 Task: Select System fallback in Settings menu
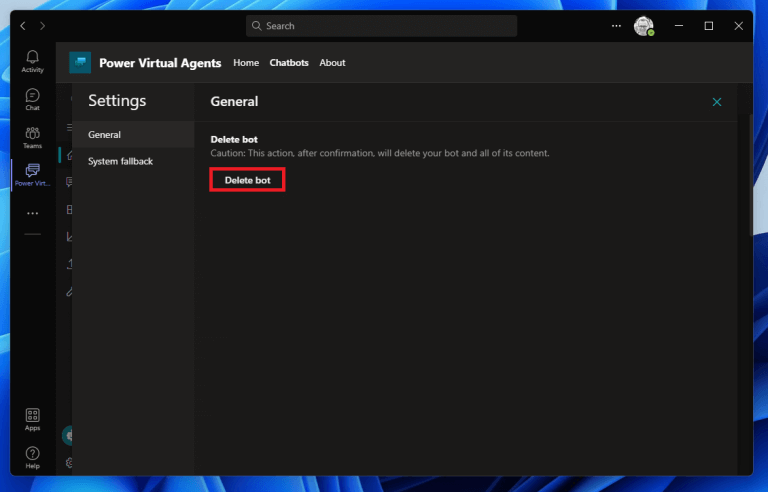[133, 161]
